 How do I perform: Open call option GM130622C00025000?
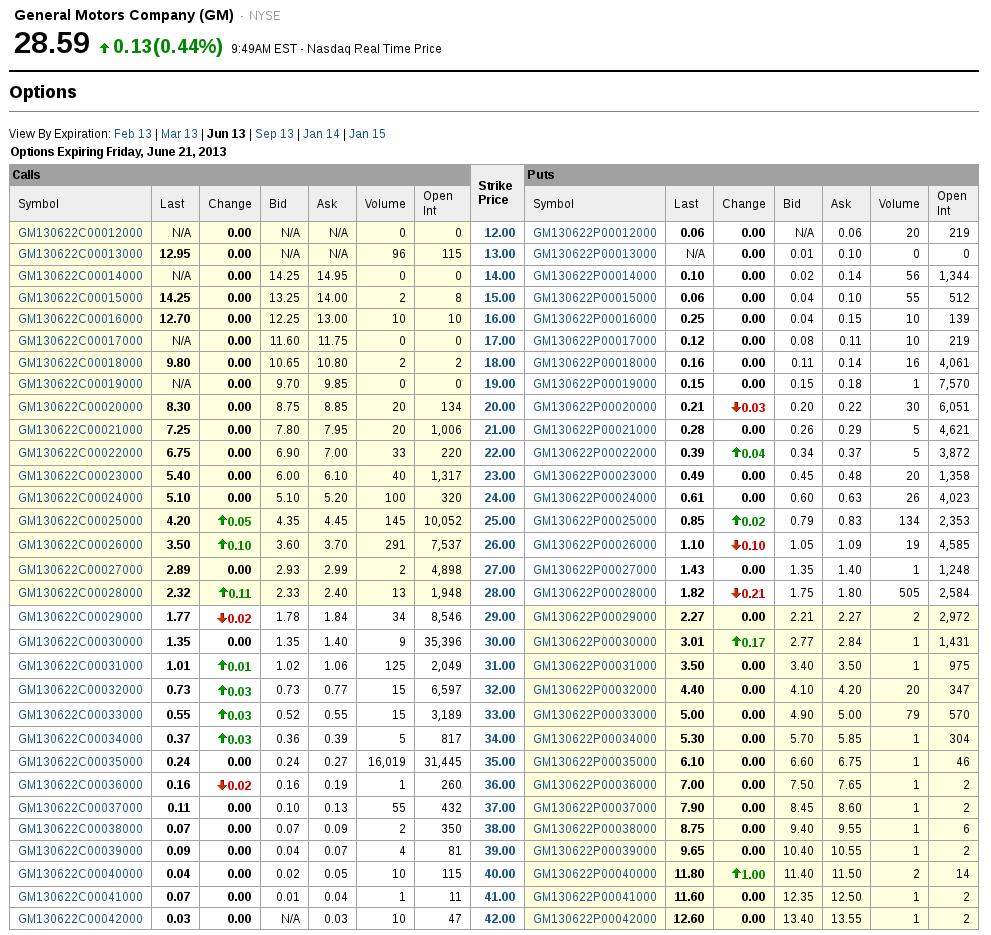80,521
